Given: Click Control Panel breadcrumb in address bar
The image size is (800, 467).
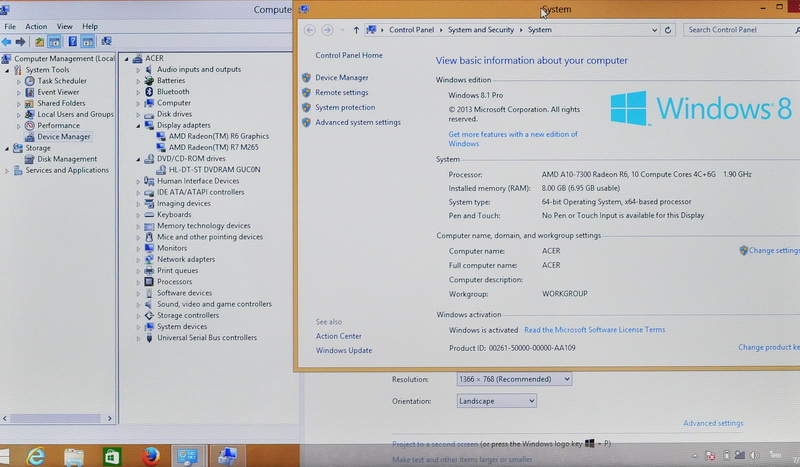Looking at the screenshot, I should click(411, 30).
